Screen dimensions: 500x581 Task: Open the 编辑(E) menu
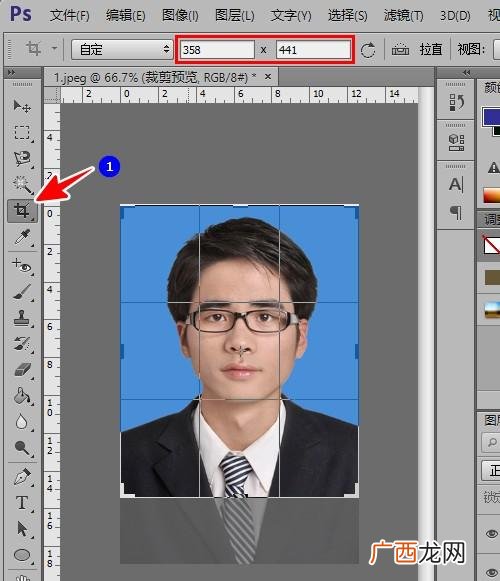coord(126,16)
